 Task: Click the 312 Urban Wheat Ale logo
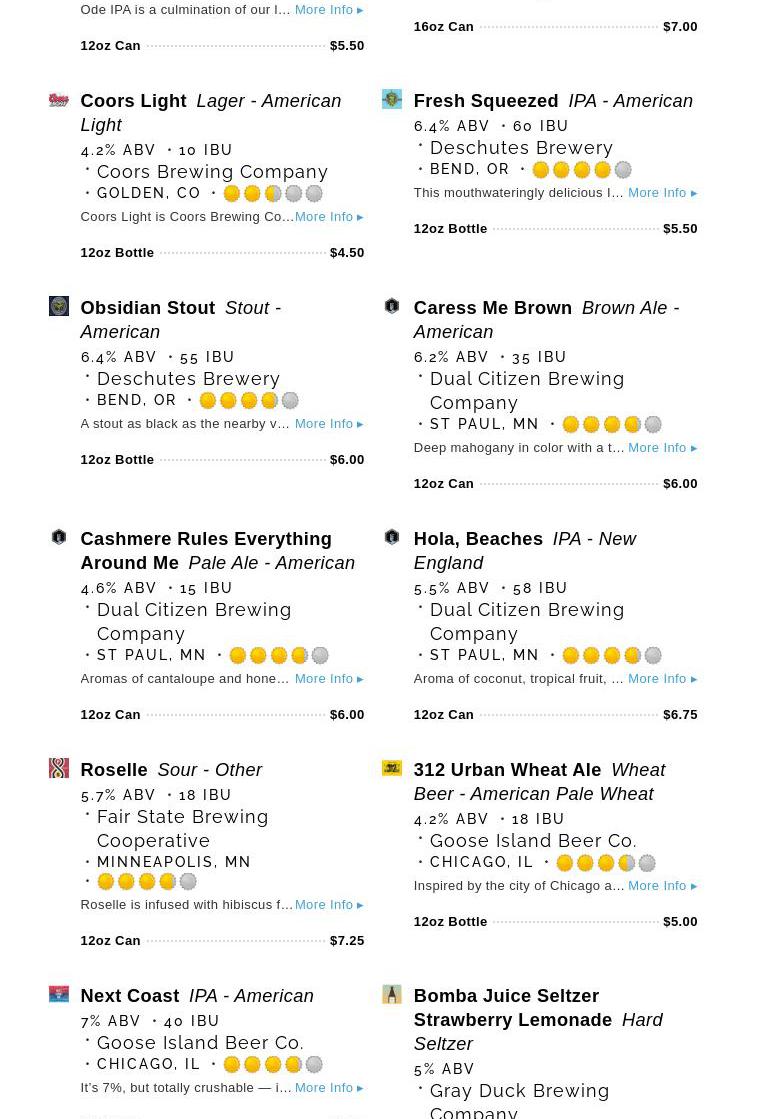click(392, 768)
